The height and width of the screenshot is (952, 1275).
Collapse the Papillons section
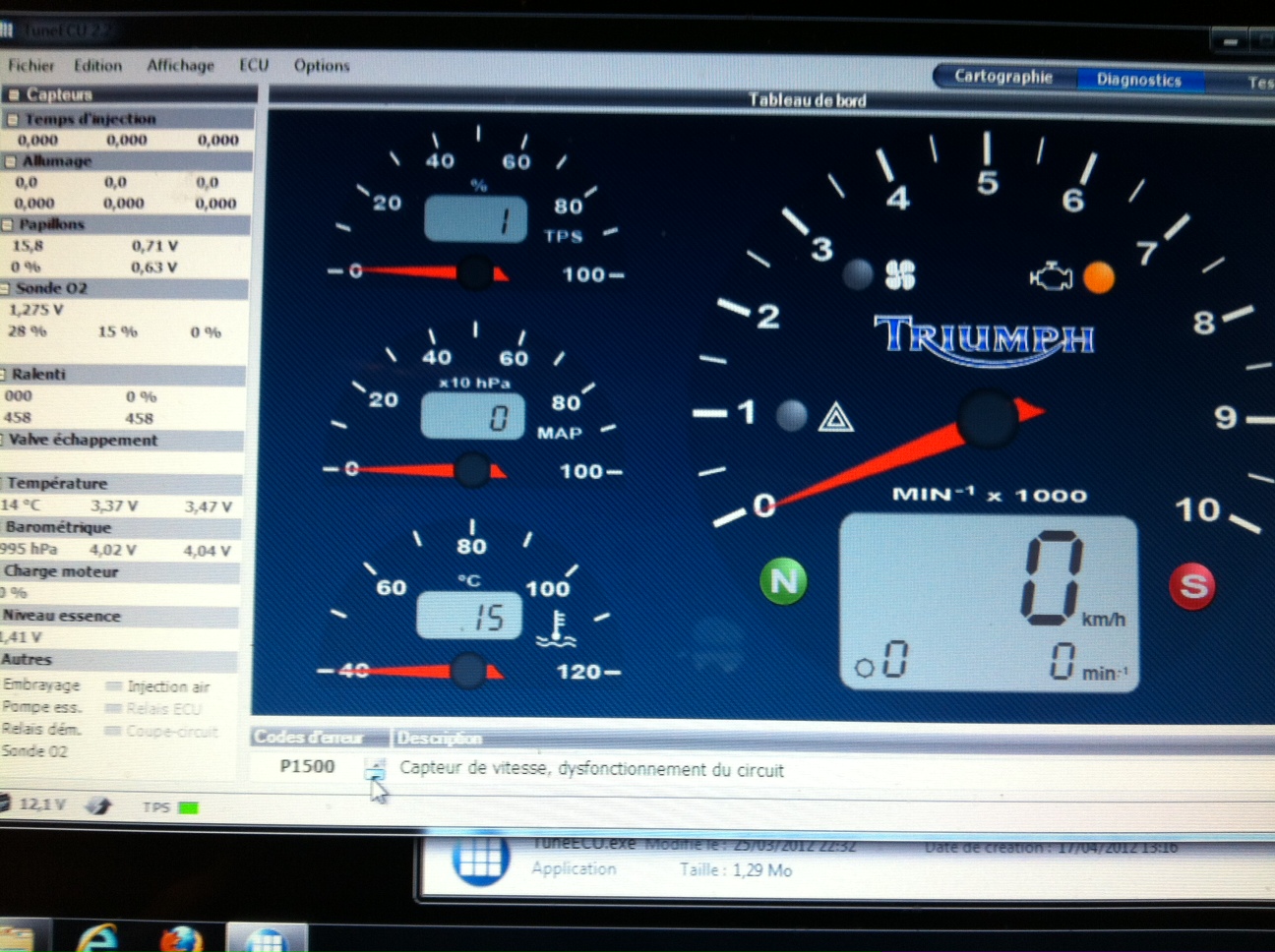coord(7,224)
